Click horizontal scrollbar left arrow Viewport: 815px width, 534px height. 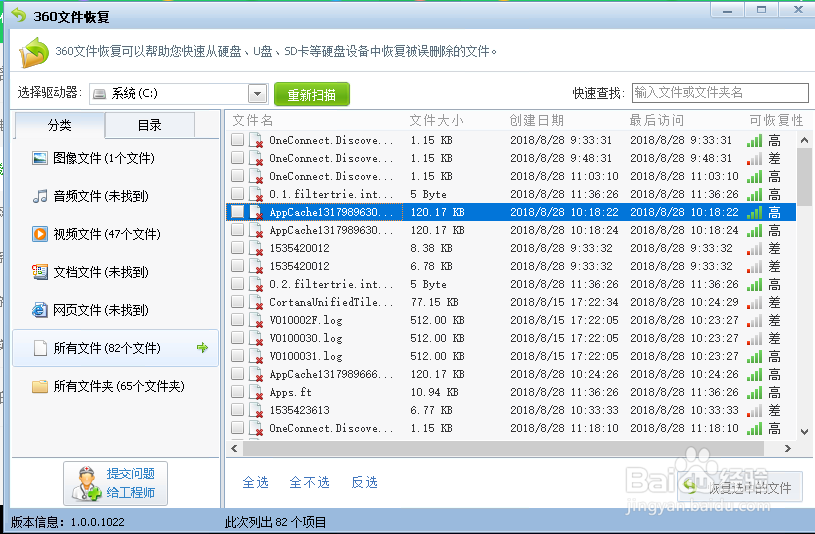(234, 448)
